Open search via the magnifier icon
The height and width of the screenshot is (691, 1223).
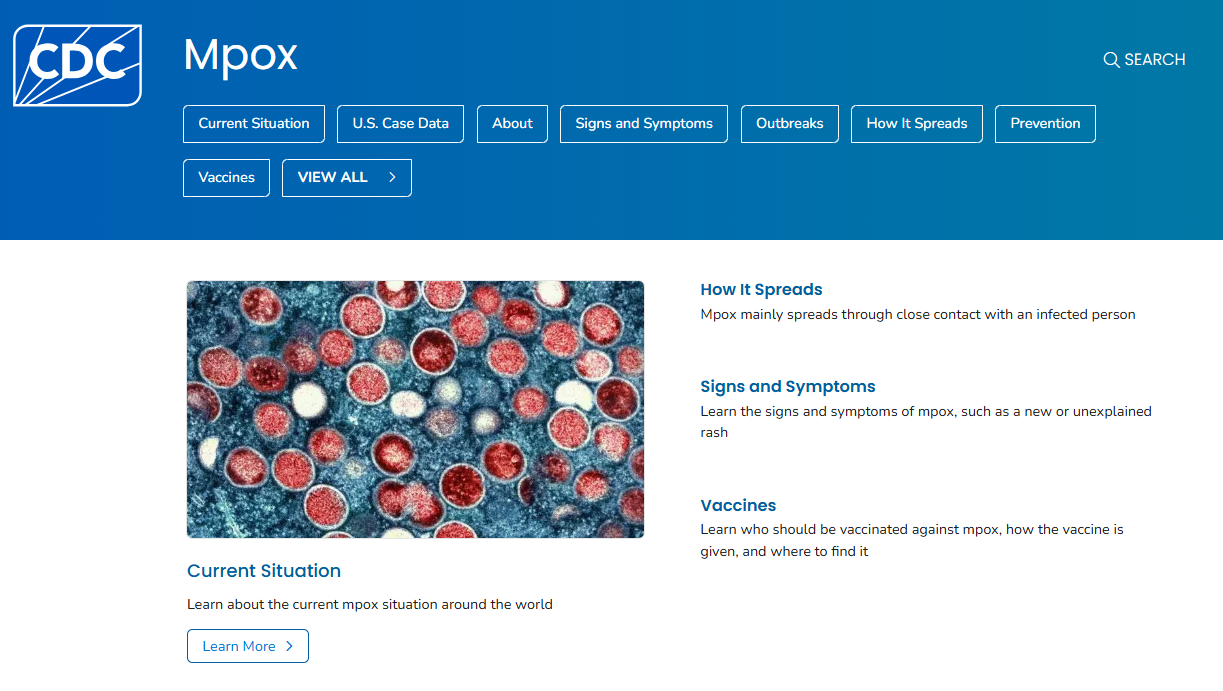(x=1110, y=60)
